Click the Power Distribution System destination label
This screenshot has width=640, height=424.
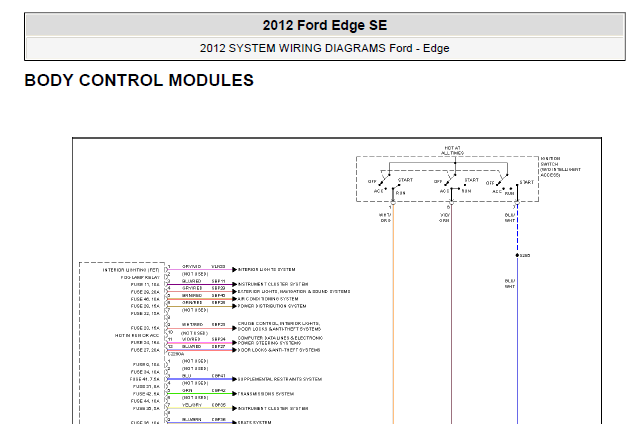tap(272, 306)
